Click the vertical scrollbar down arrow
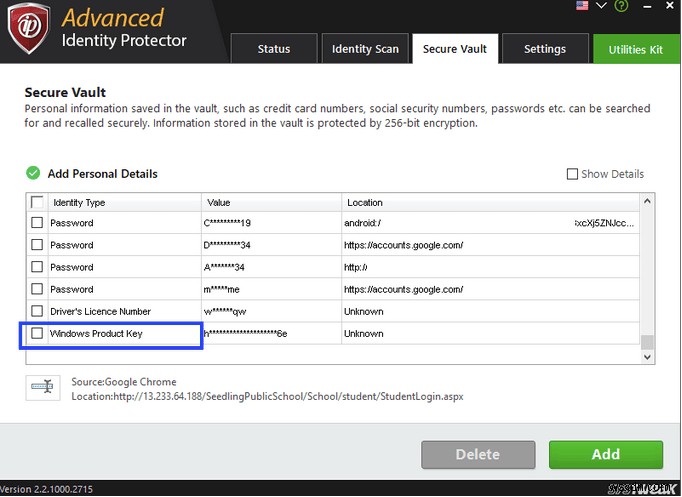Image resolution: width=682 pixels, height=497 pixels. click(x=647, y=357)
